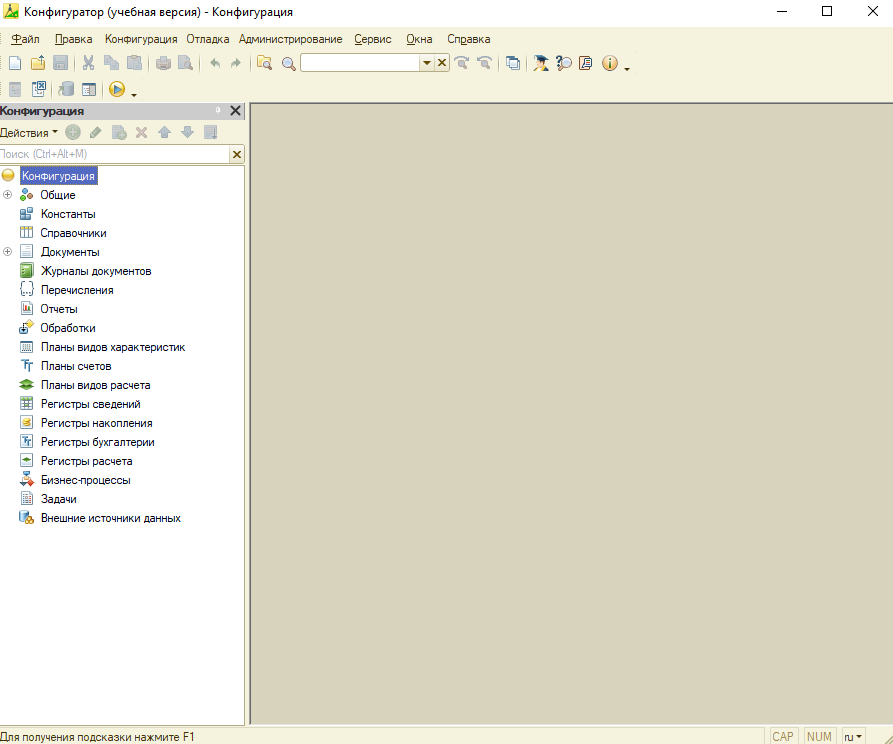Open the Windows list icon
The image size is (893, 744).
point(513,63)
